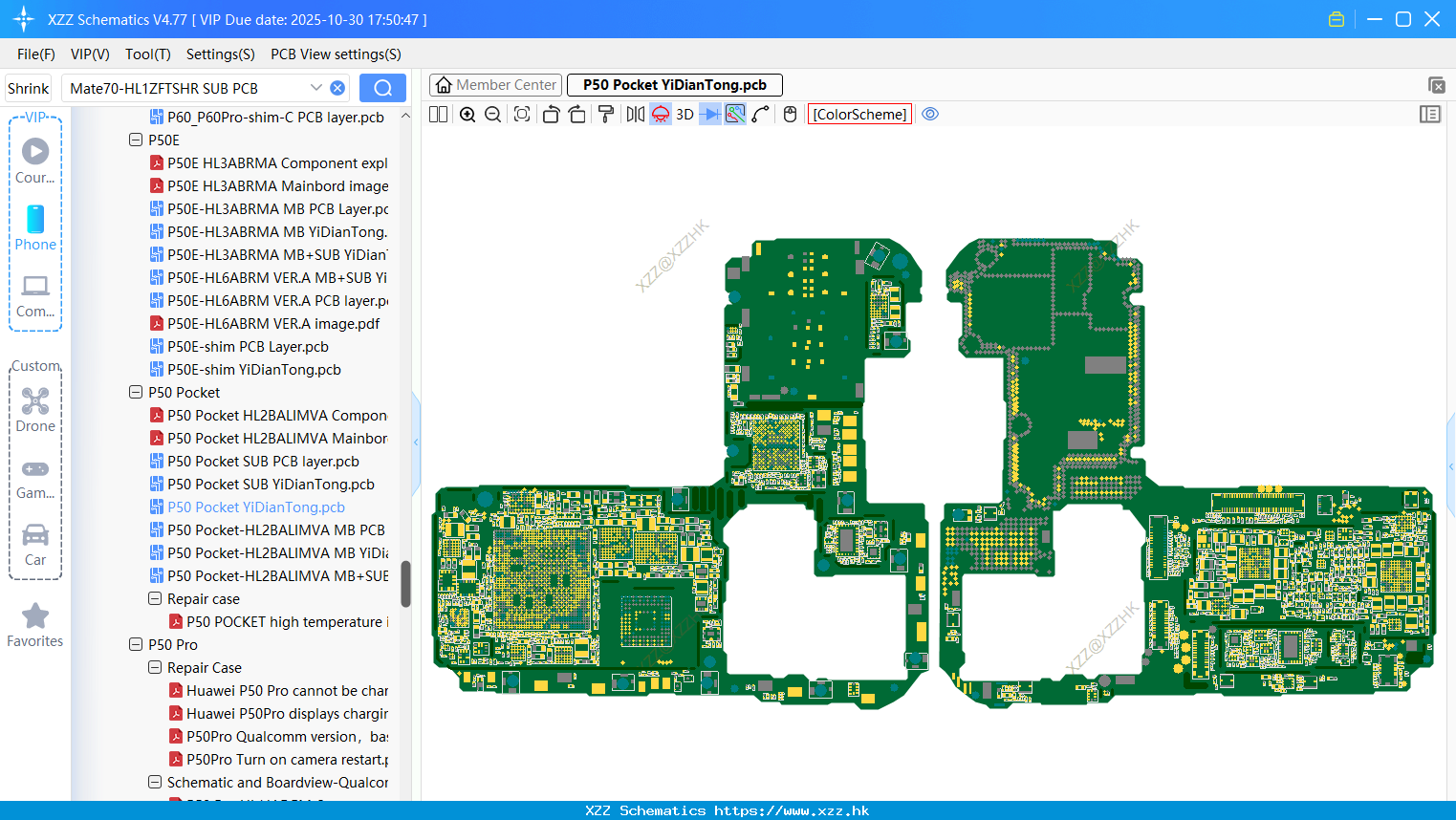Zoom in on the PCB view
This screenshot has width=1456, height=820.
click(467, 115)
